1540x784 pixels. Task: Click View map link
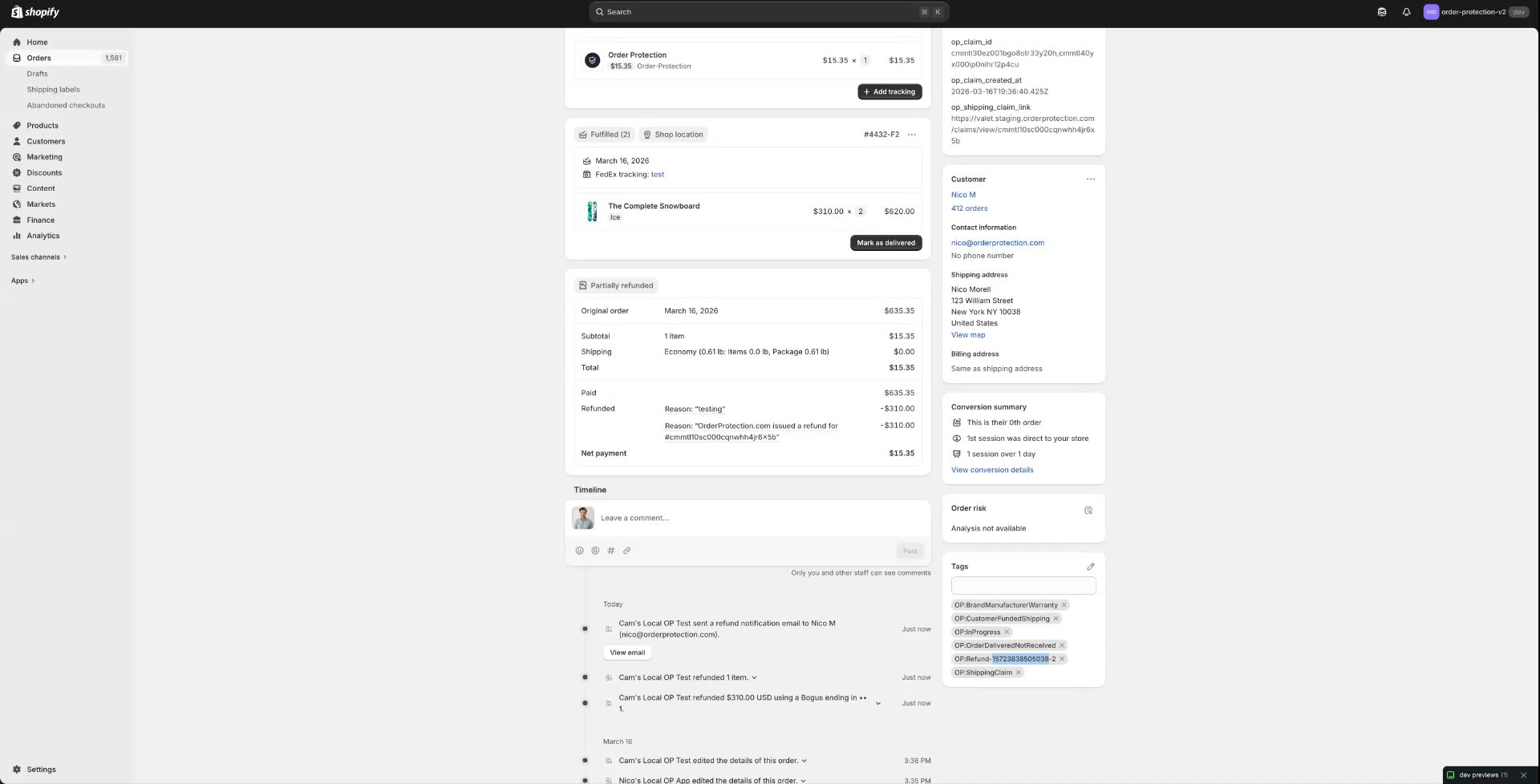pos(968,335)
